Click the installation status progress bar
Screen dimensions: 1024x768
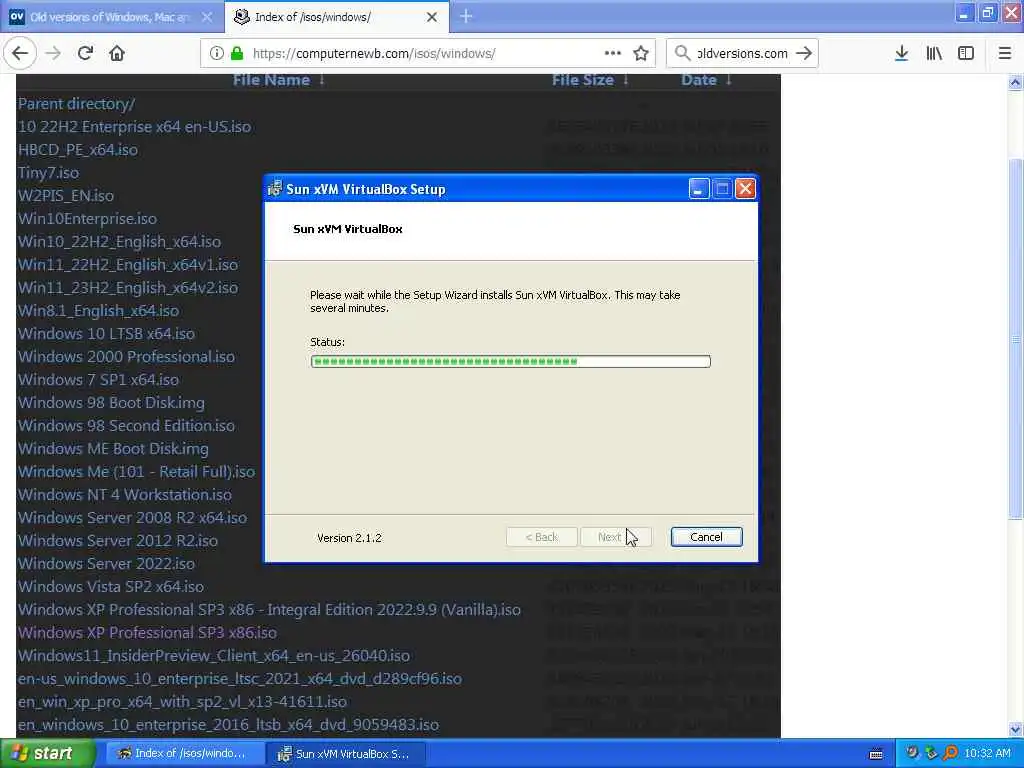pyautogui.click(x=511, y=361)
